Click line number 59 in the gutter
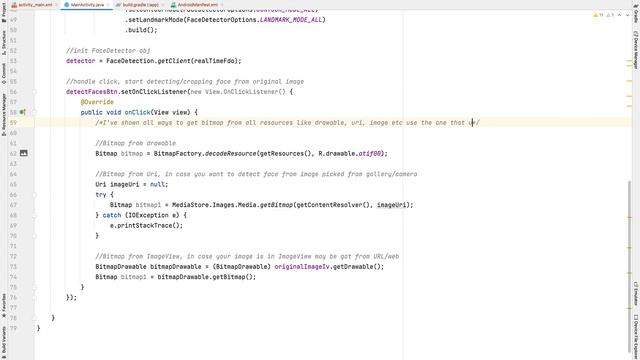Screen dimensions: 640x360 (13, 122)
